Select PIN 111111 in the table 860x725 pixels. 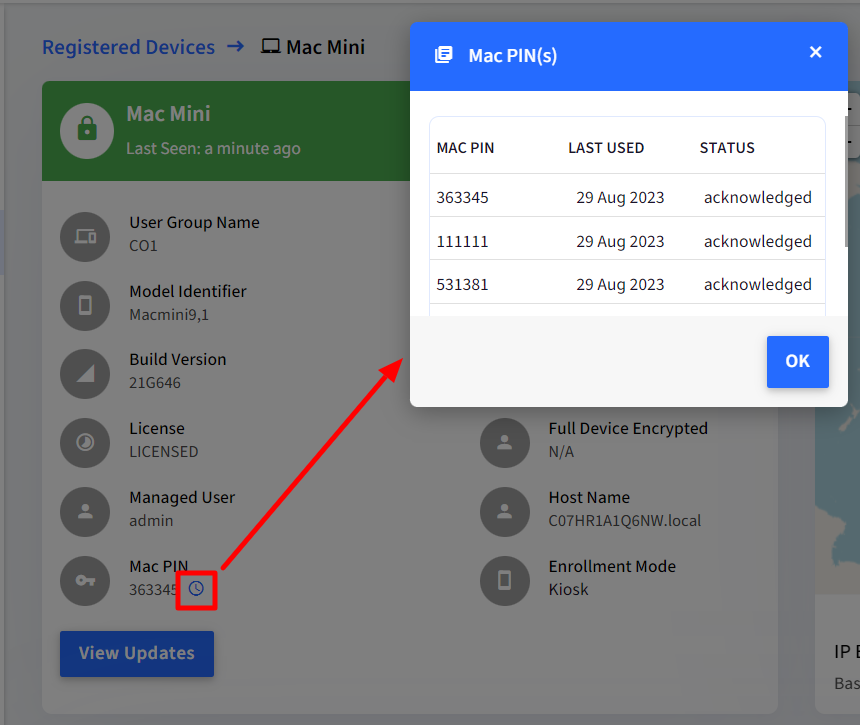coord(462,241)
